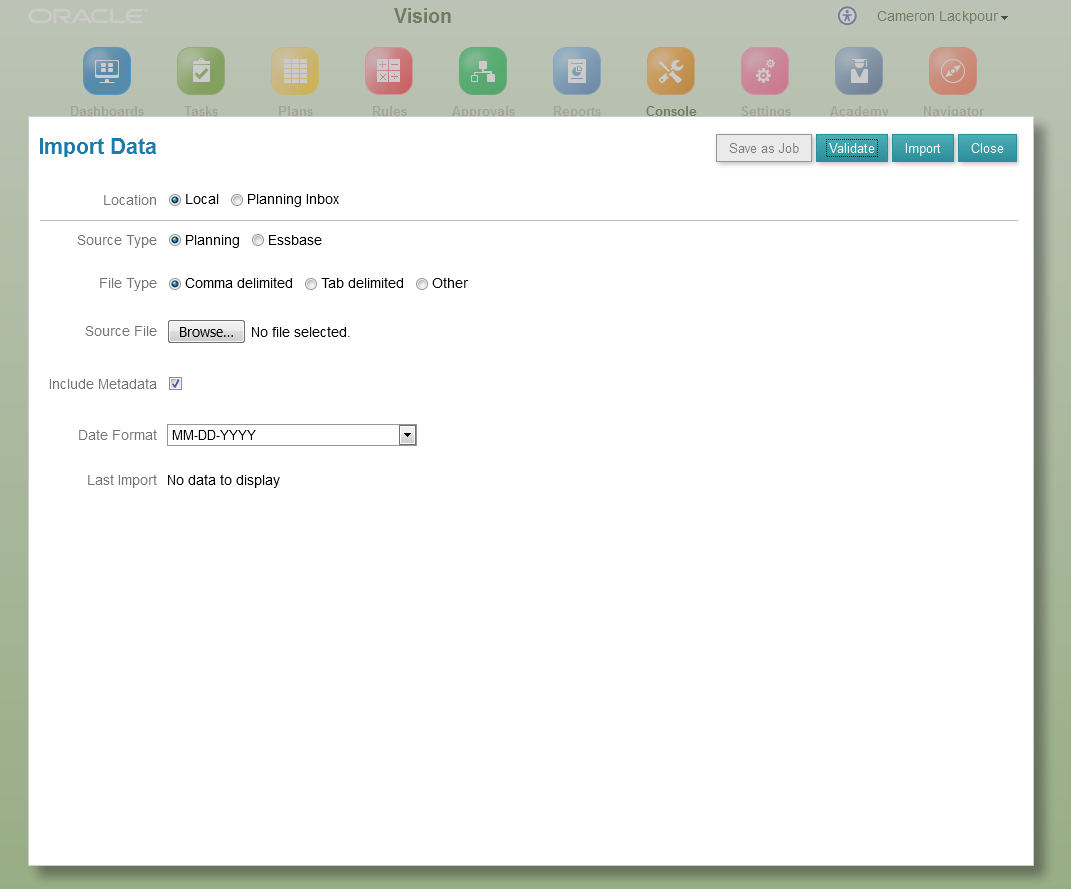Image resolution: width=1071 pixels, height=889 pixels.
Task: Click the Vision application title
Action: pyautogui.click(x=423, y=16)
